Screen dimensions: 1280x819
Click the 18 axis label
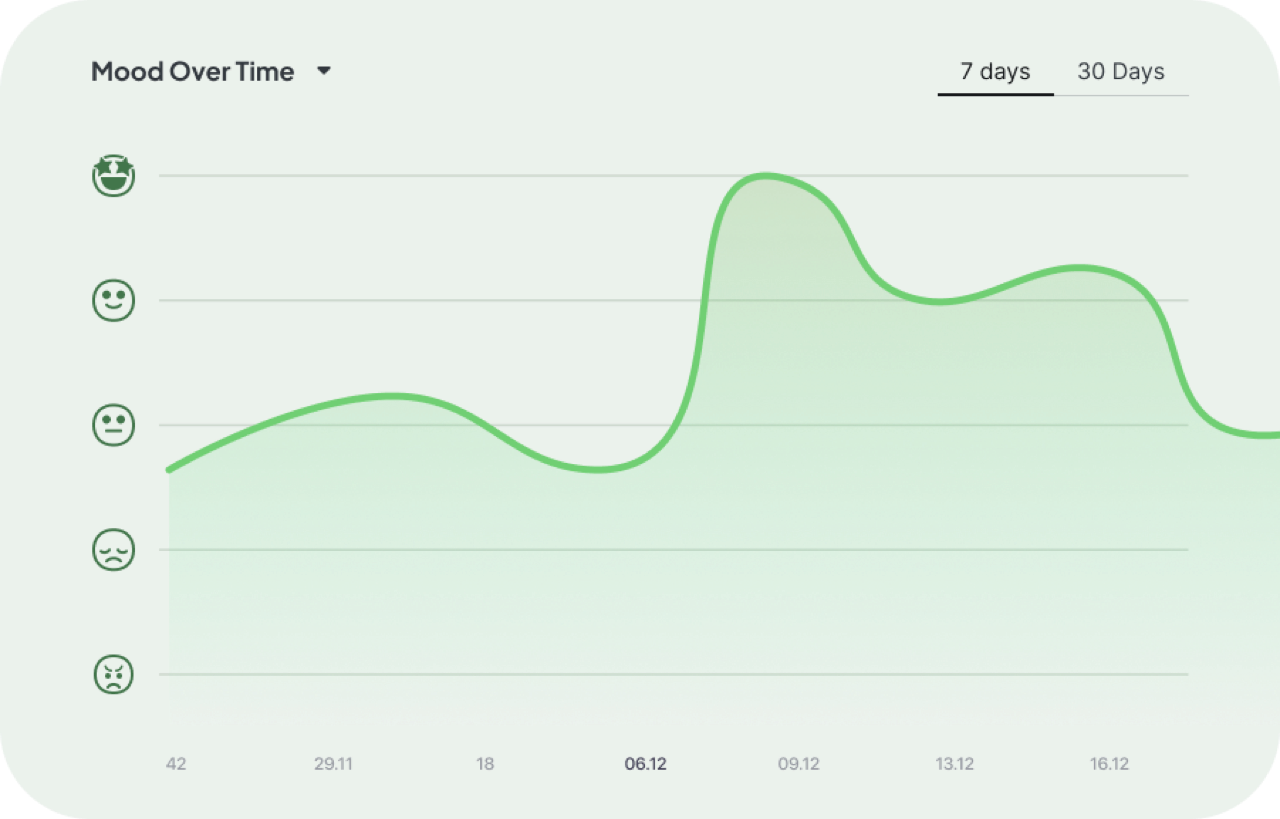[x=485, y=764]
